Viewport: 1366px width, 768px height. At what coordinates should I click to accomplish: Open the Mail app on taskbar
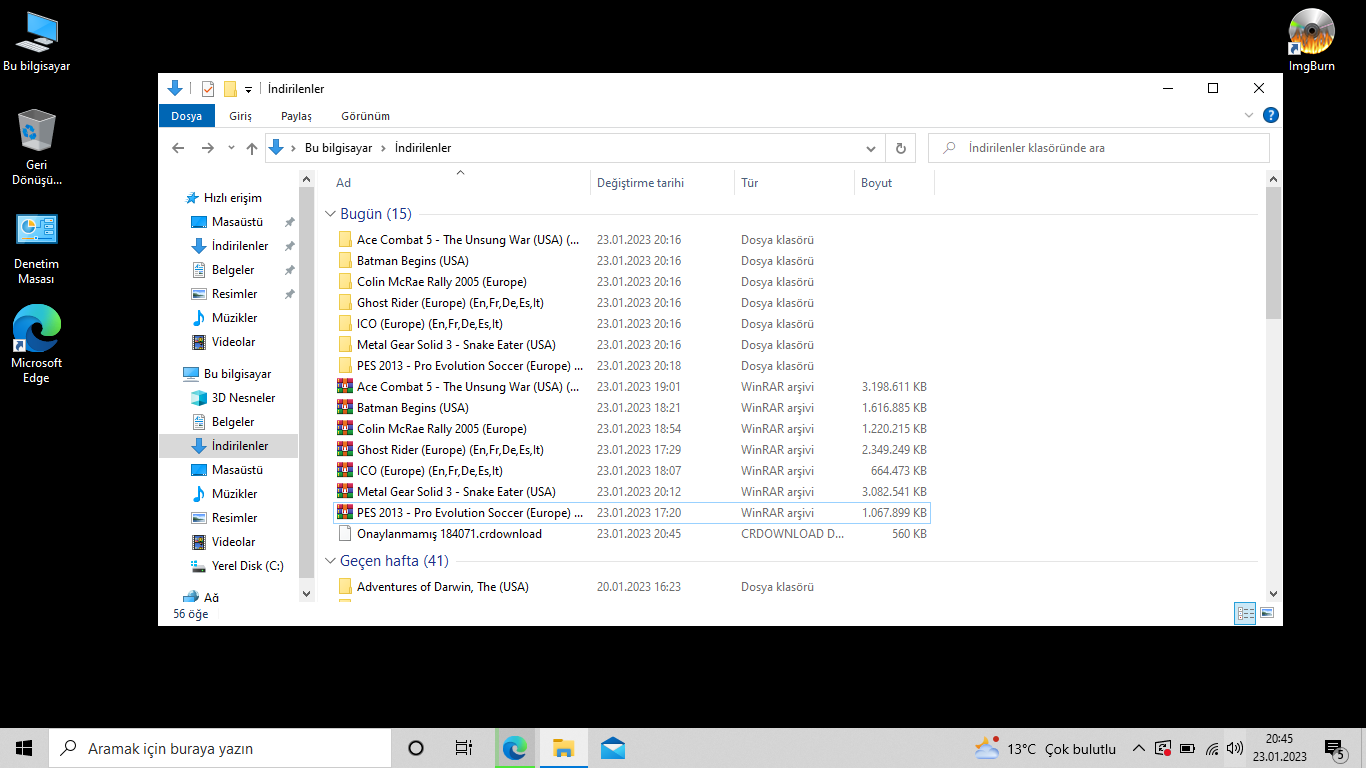coord(612,748)
